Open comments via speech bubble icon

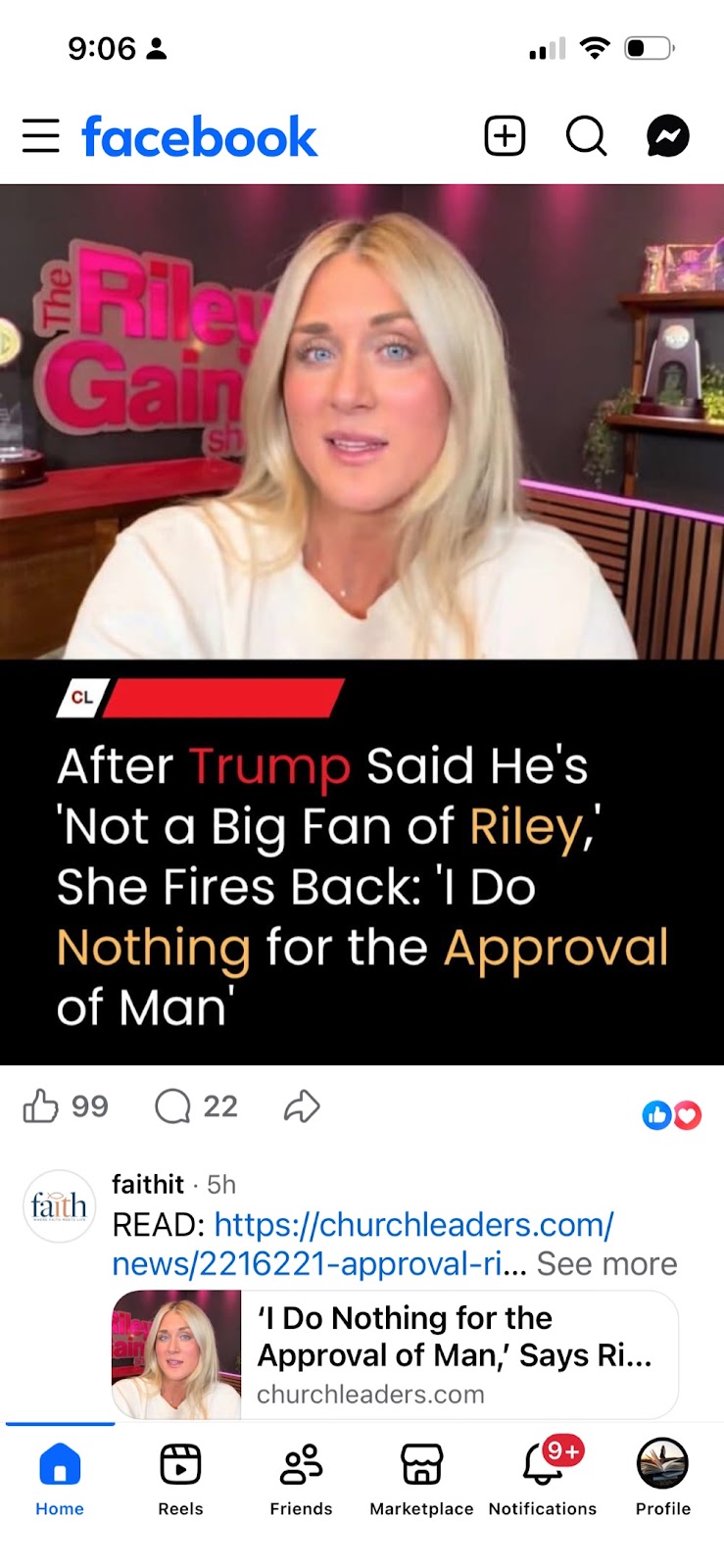coord(172,1106)
